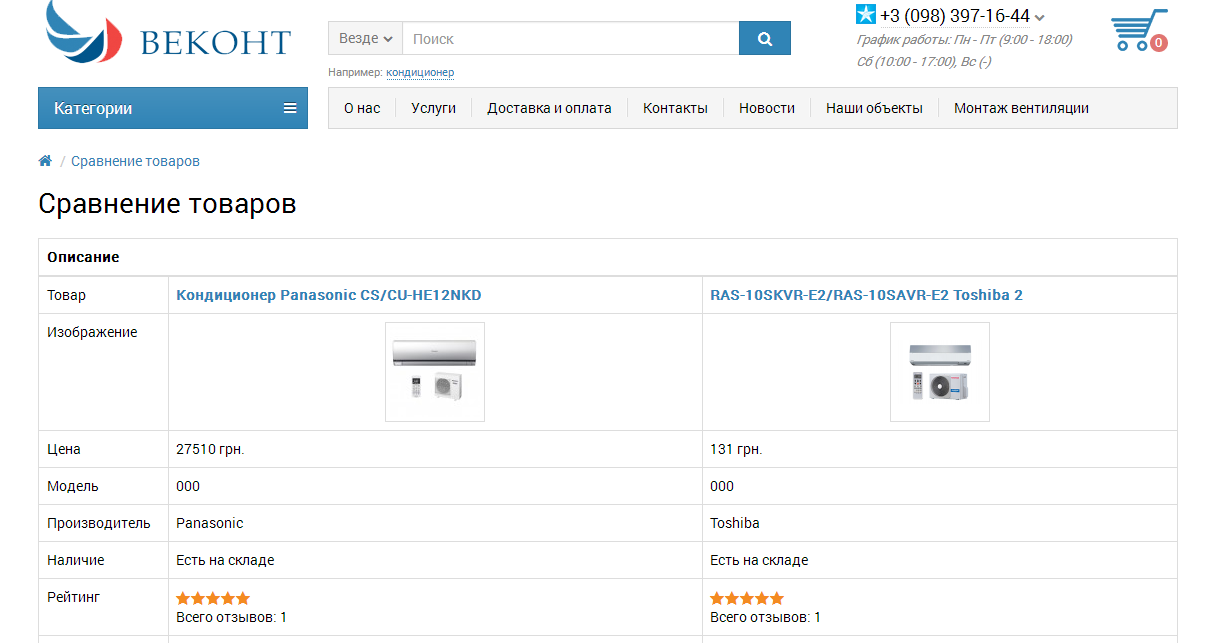Click the Описание table header
This screenshot has width=1230, height=643.
pos(83,257)
